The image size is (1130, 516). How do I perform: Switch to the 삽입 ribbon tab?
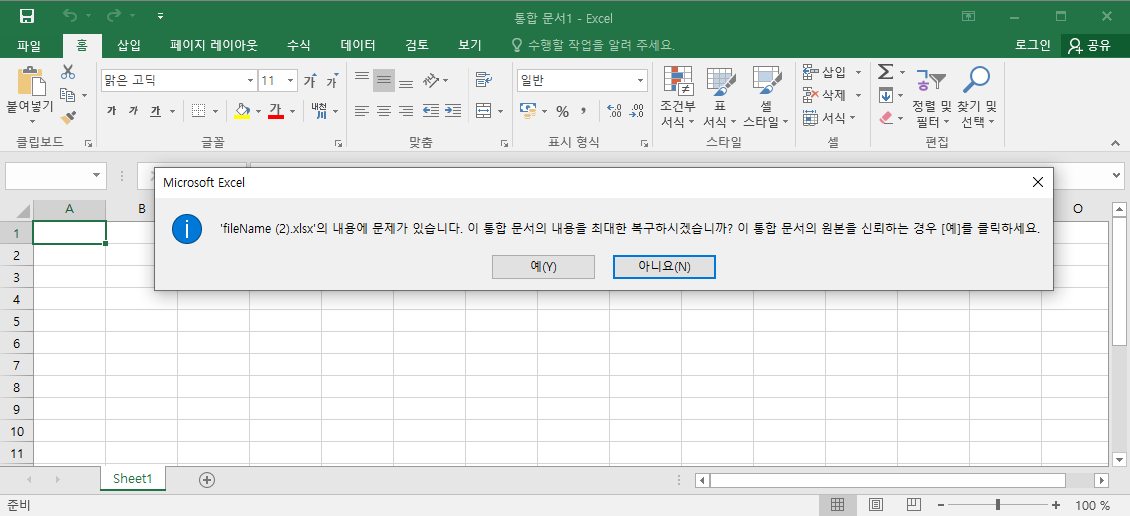[x=129, y=45]
